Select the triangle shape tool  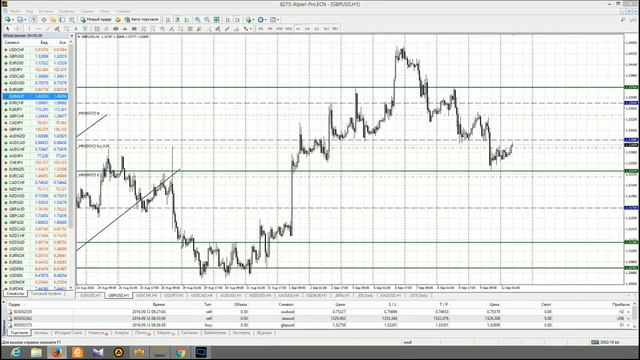125,29
